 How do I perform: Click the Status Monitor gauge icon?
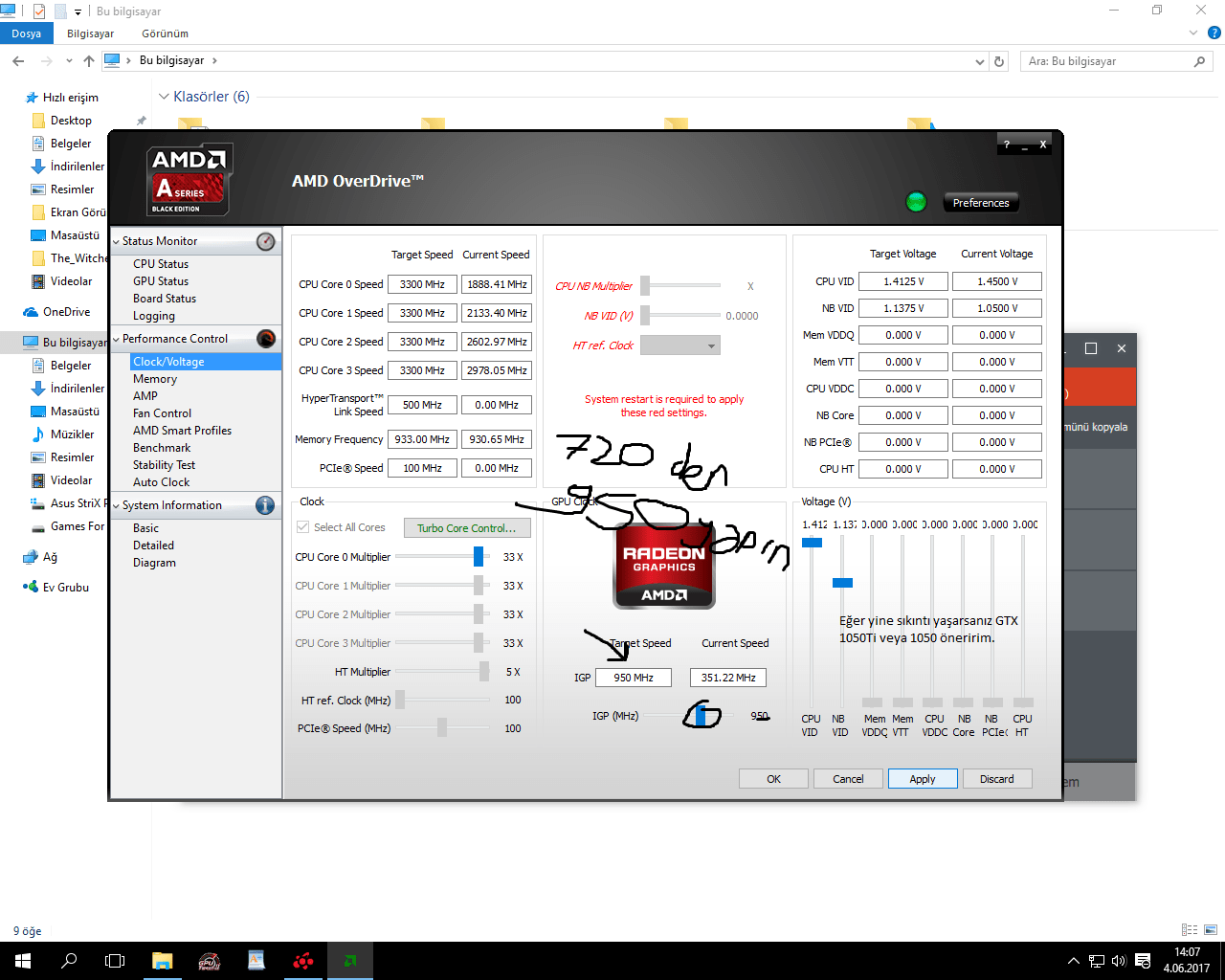(x=266, y=241)
